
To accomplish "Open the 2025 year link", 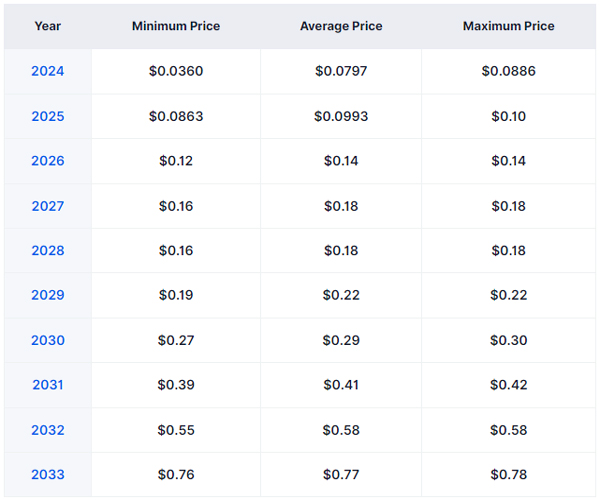I will point(47,116).
